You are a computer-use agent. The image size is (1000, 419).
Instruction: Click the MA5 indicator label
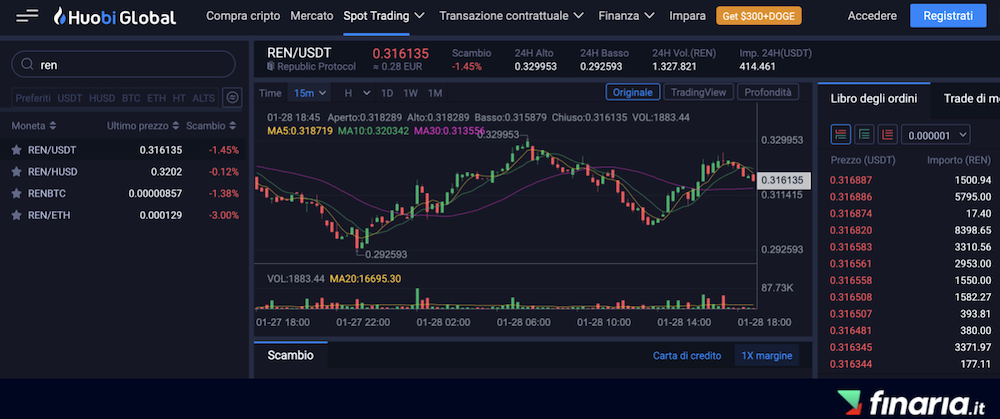(x=300, y=131)
